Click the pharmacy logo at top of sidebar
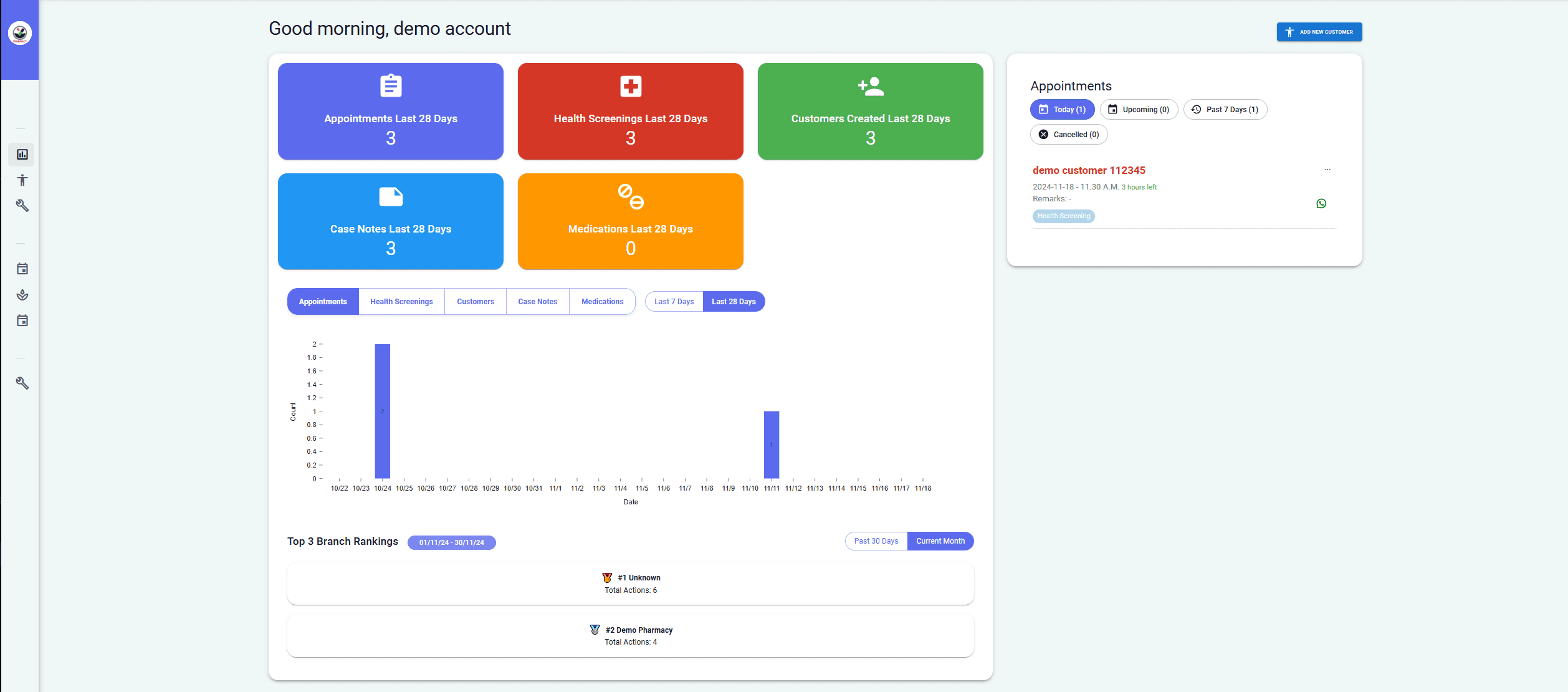1568x692 pixels. 19,32
